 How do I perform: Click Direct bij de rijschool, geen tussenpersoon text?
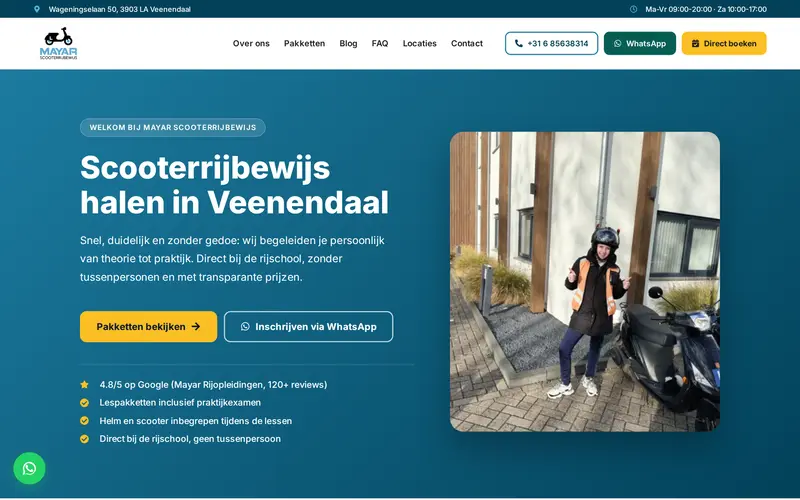coord(190,439)
